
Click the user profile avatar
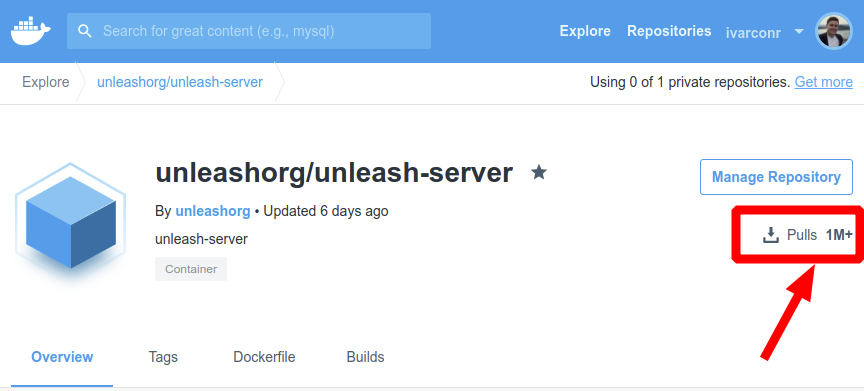point(834,31)
